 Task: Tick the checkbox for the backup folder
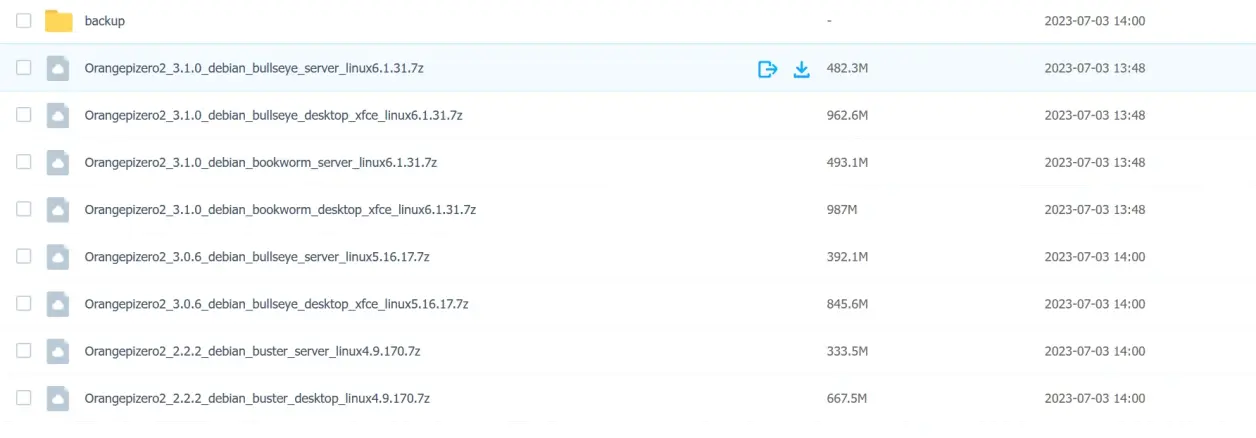coord(24,21)
